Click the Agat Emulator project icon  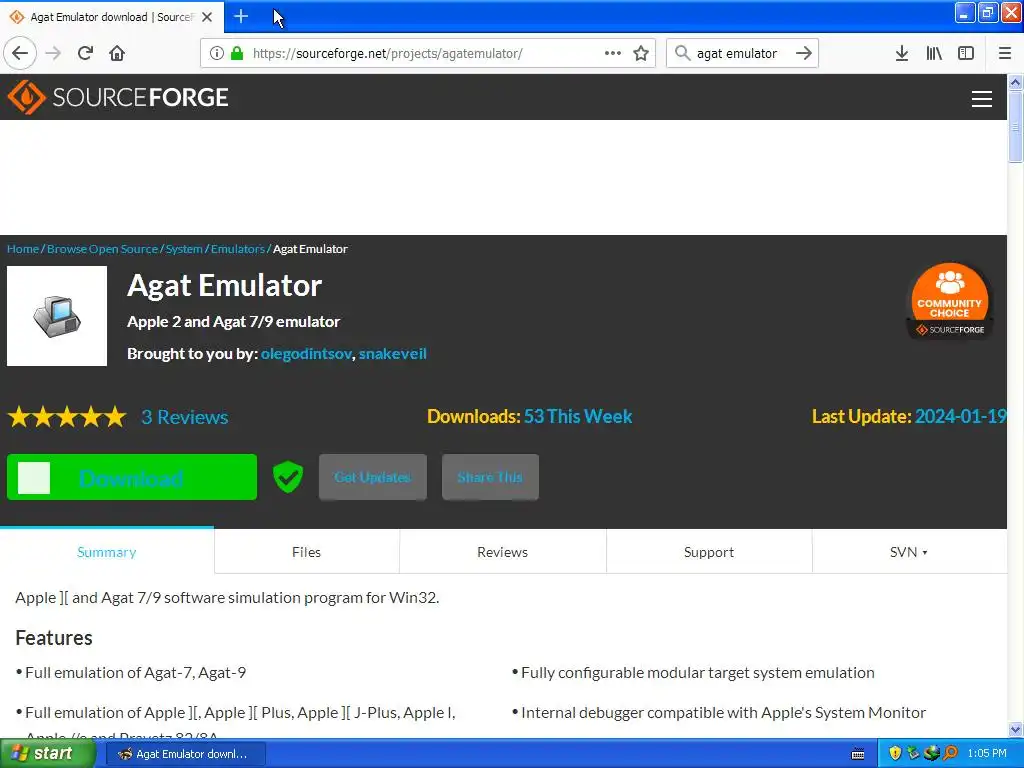(x=57, y=316)
